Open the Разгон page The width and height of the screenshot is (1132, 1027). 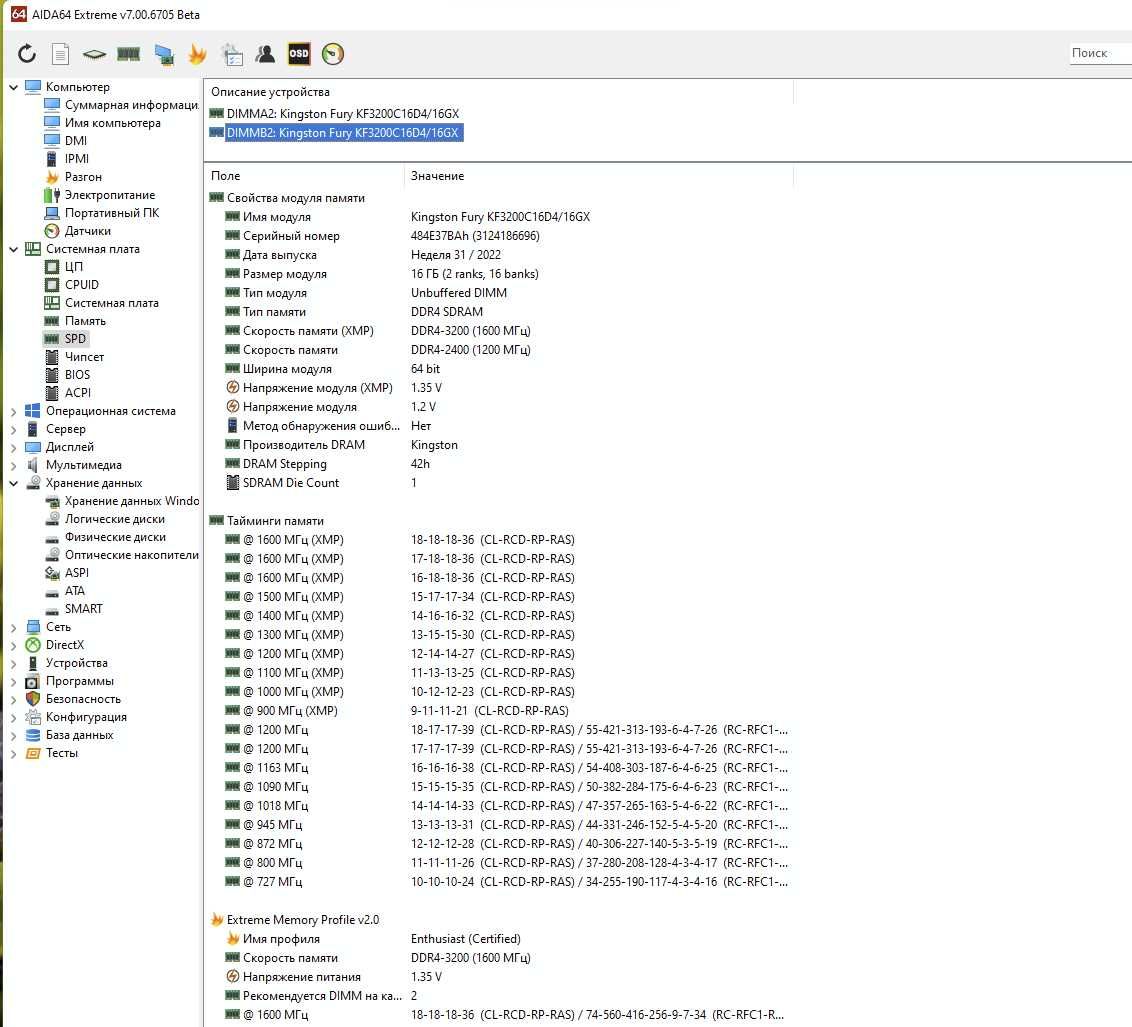[x=83, y=177]
